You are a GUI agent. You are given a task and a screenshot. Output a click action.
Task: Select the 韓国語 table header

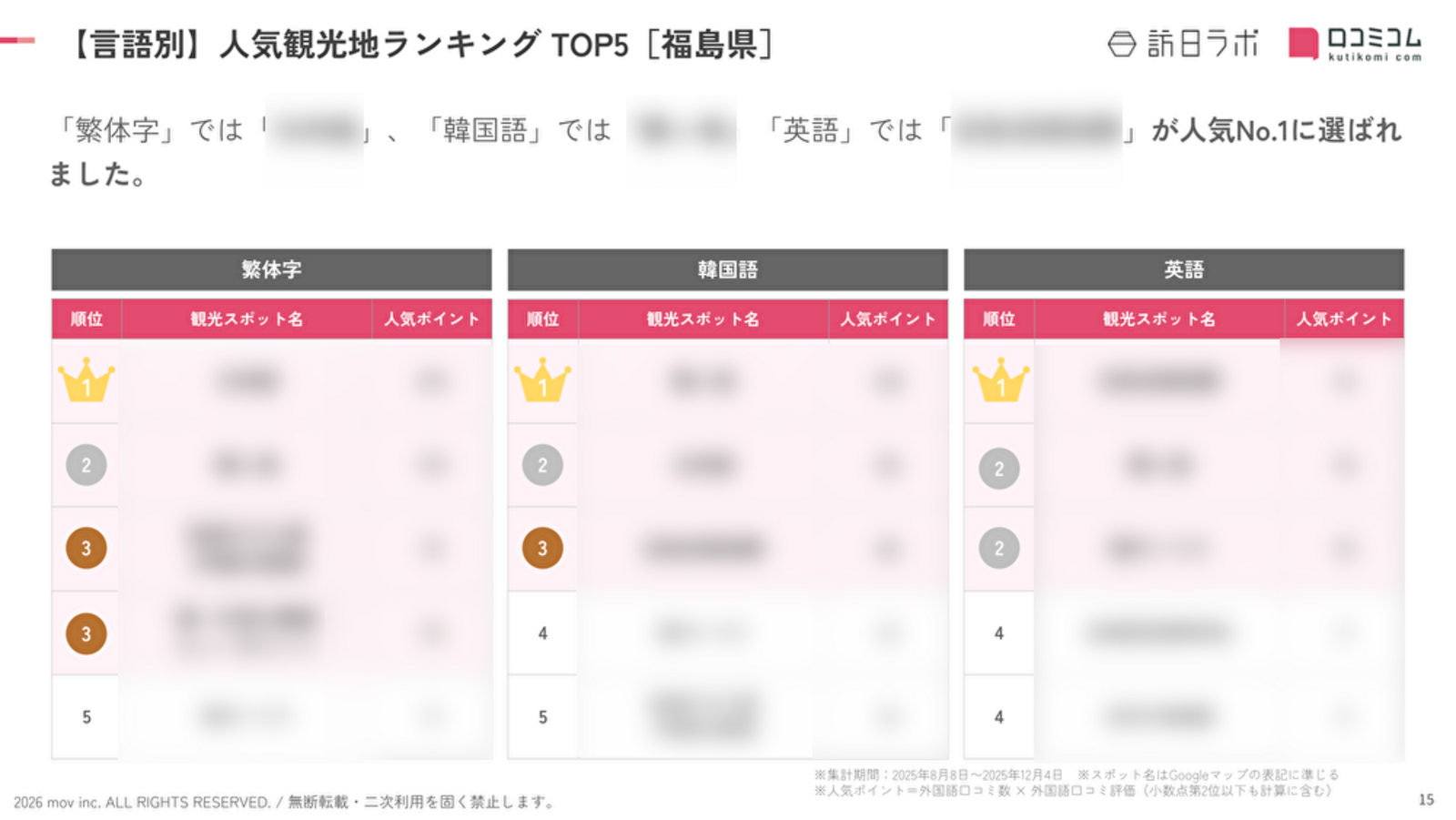coord(727,269)
